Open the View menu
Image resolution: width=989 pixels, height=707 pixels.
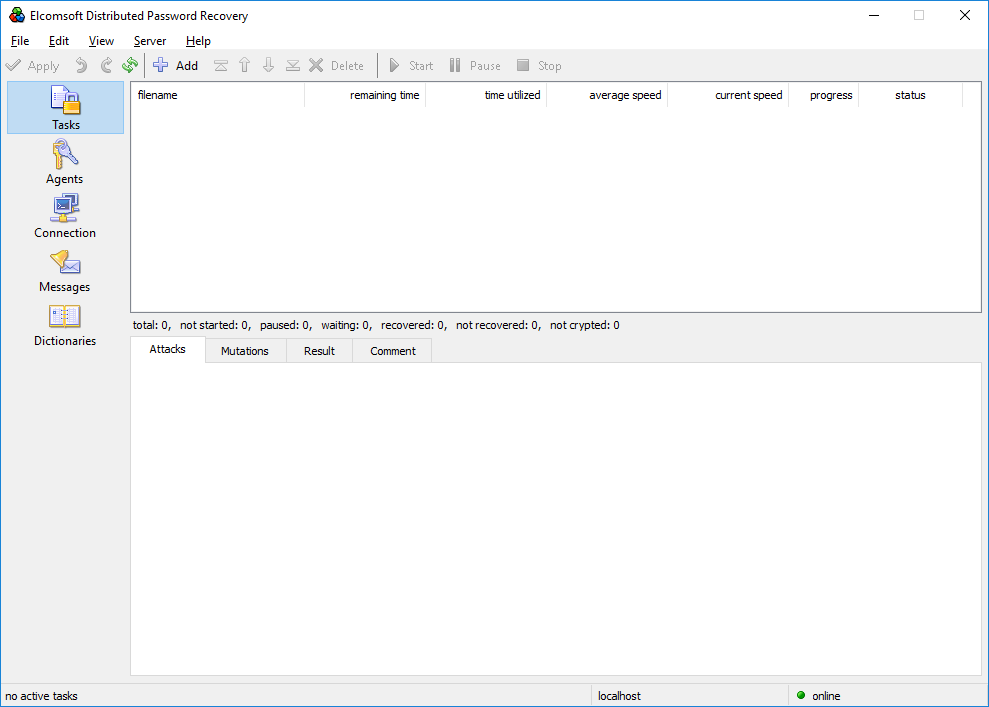[101, 41]
